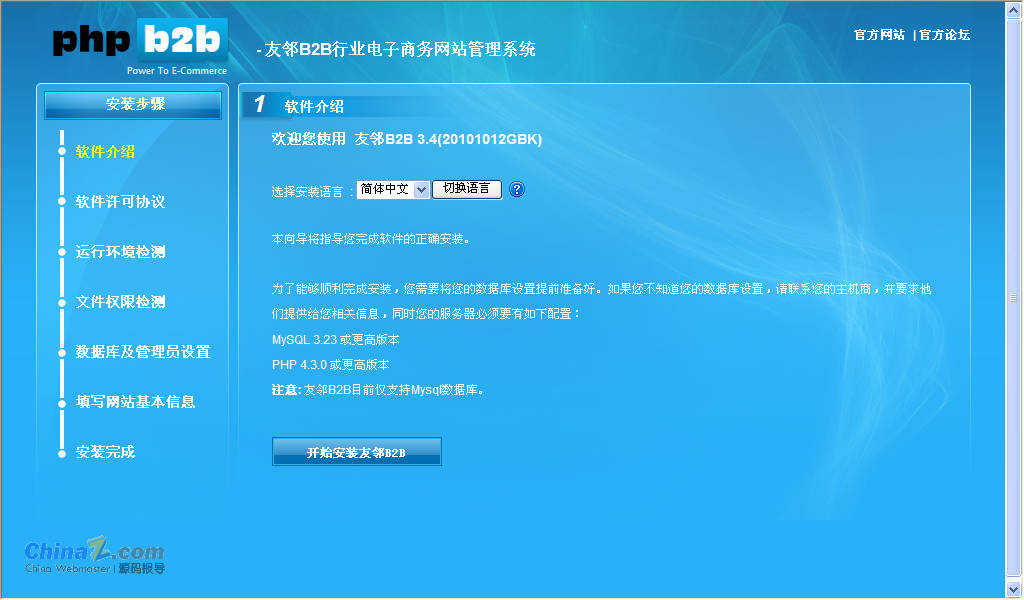
Task: Click the 欢迎您使用 友邻B2B 3.4 heading
Action: tap(407, 139)
